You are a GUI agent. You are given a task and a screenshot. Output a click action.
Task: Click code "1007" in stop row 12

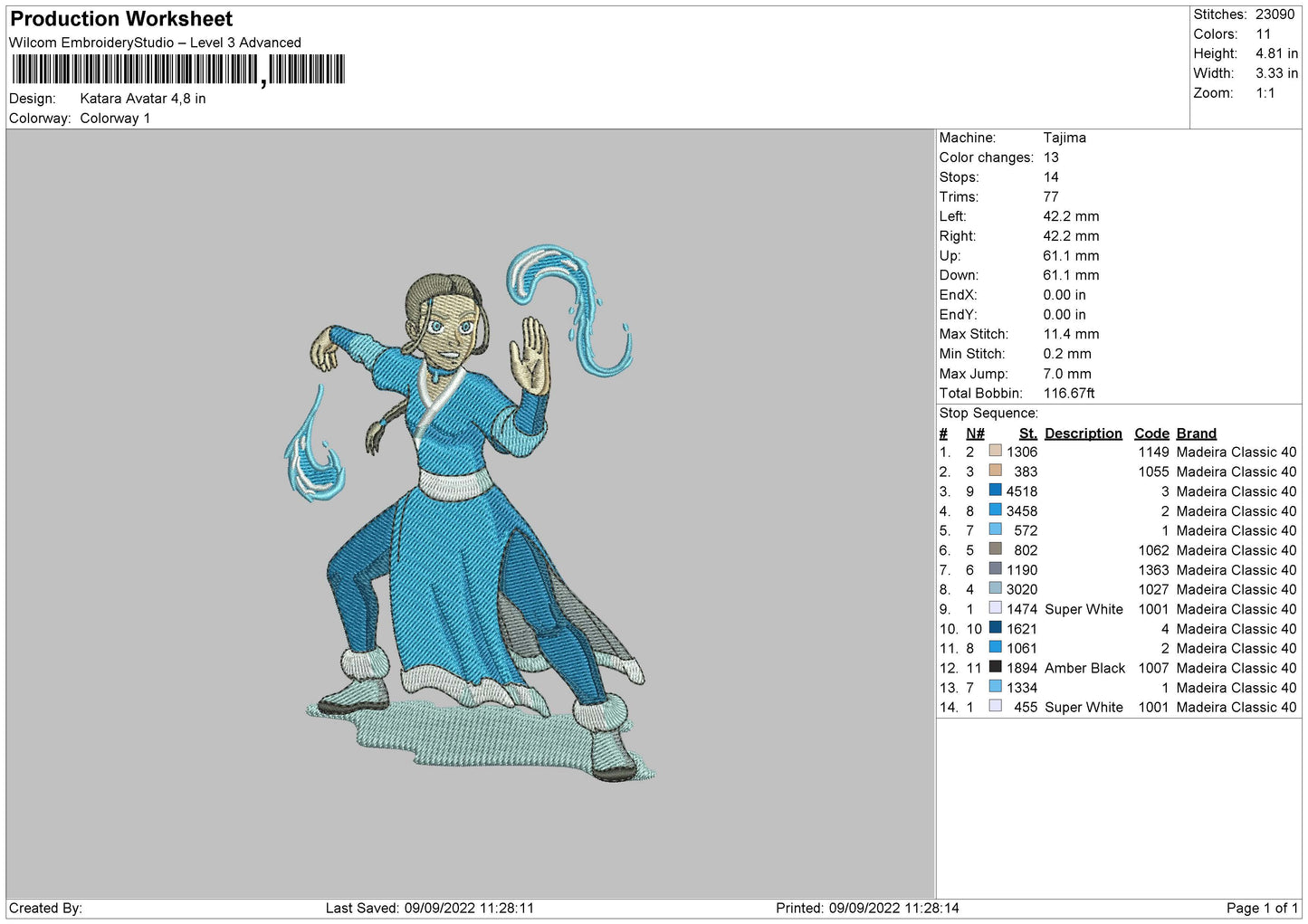pyautogui.click(x=1154, y=668)
